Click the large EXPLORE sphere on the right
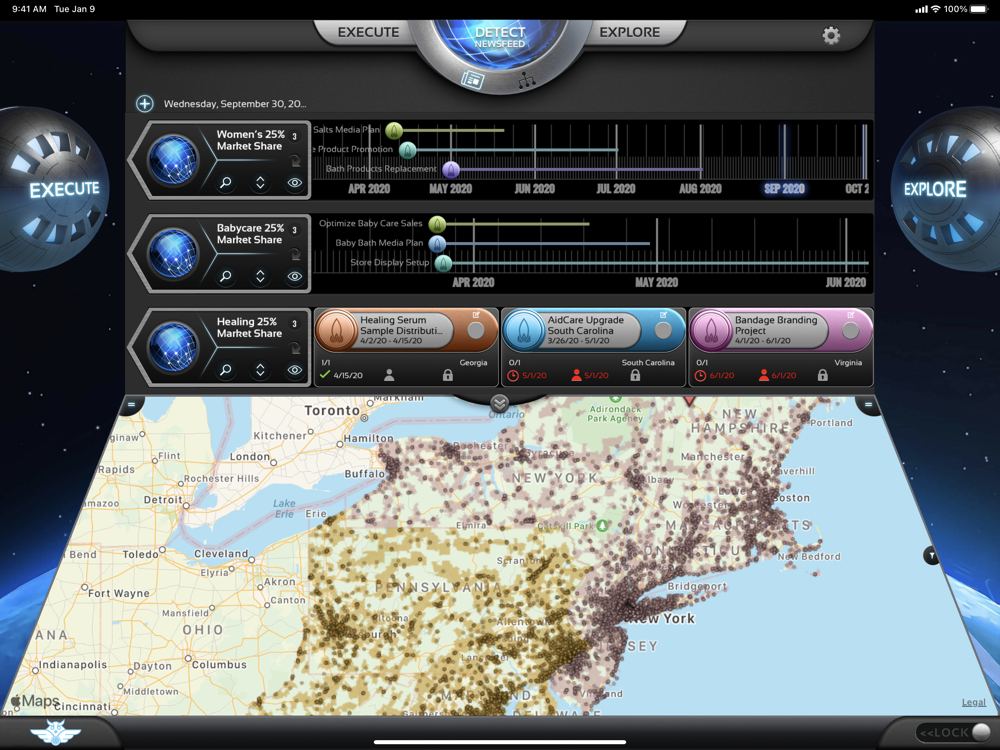This screenshot has height=750, width=1000. [x=946, y=189]
